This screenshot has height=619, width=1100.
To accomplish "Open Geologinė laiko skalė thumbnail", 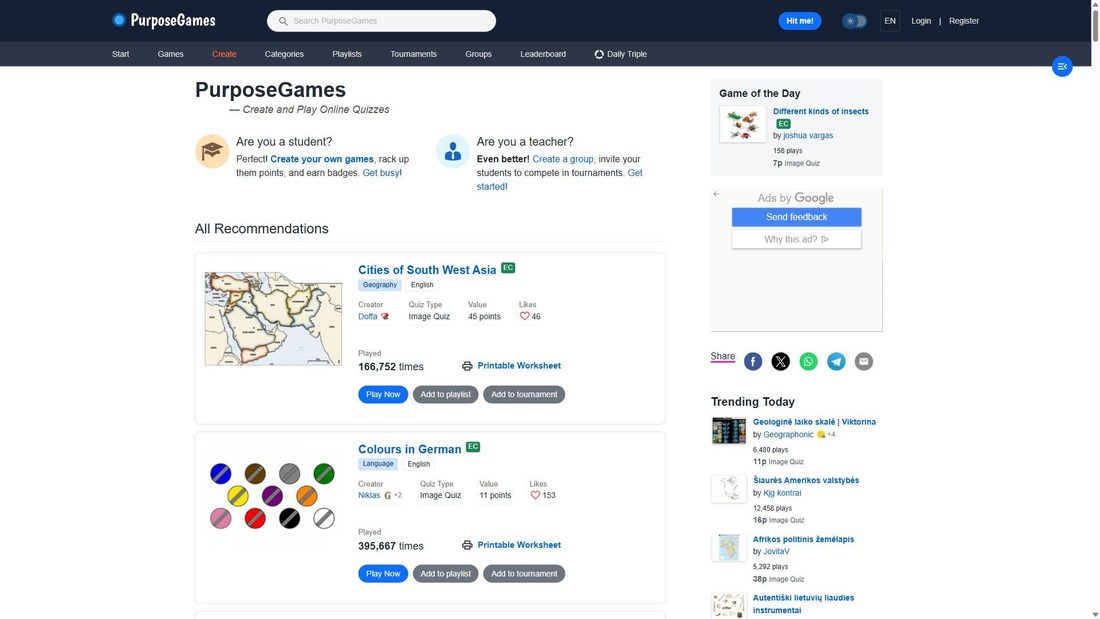I will [x=729, y=431].
